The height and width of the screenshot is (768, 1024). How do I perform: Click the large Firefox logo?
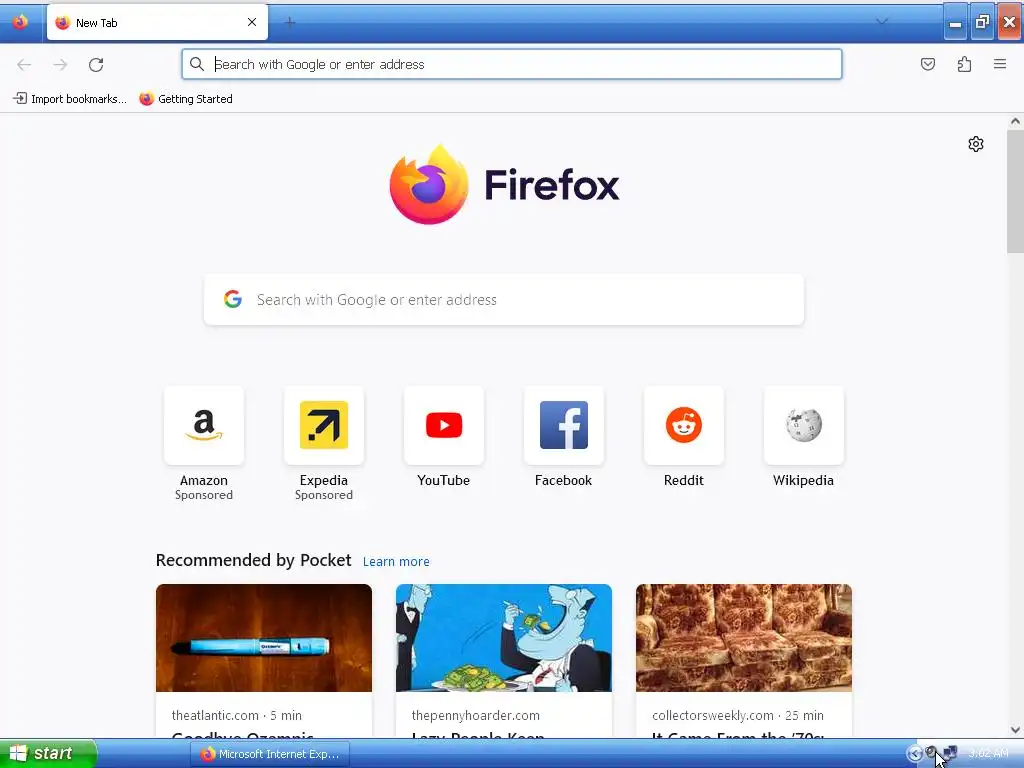click(x=429, y=184)
